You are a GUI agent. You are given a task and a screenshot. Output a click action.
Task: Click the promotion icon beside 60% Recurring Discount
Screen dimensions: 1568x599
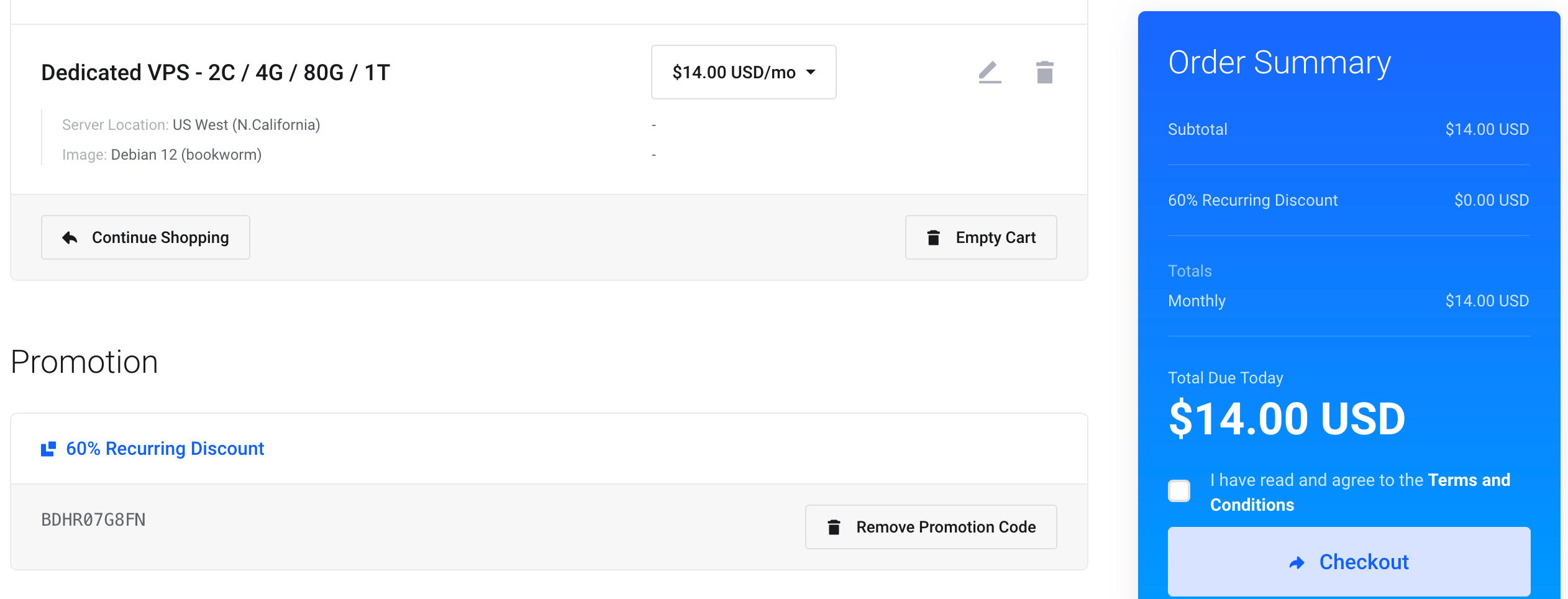coord(48,449)
